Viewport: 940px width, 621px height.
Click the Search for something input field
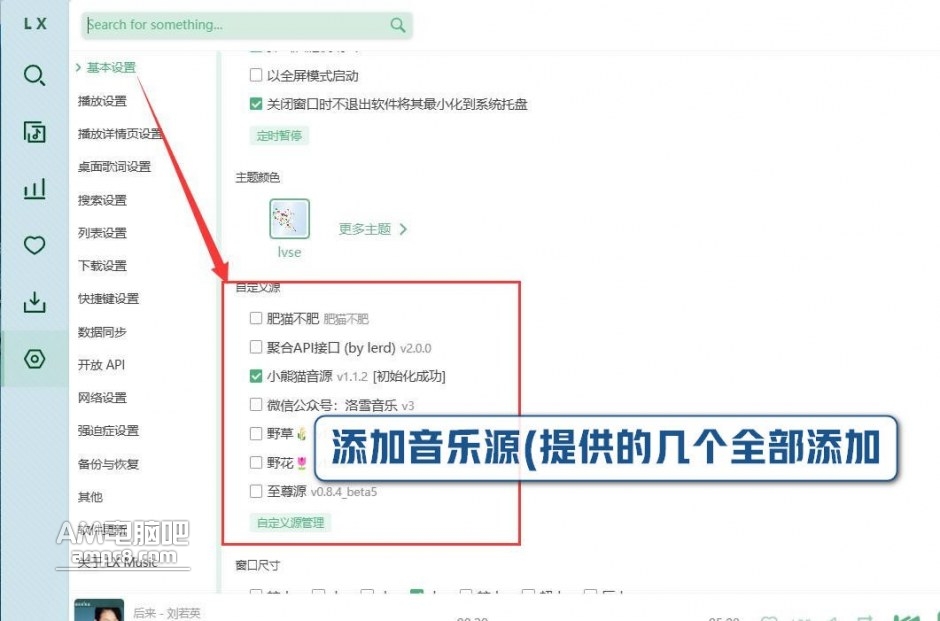coord(235,25)
